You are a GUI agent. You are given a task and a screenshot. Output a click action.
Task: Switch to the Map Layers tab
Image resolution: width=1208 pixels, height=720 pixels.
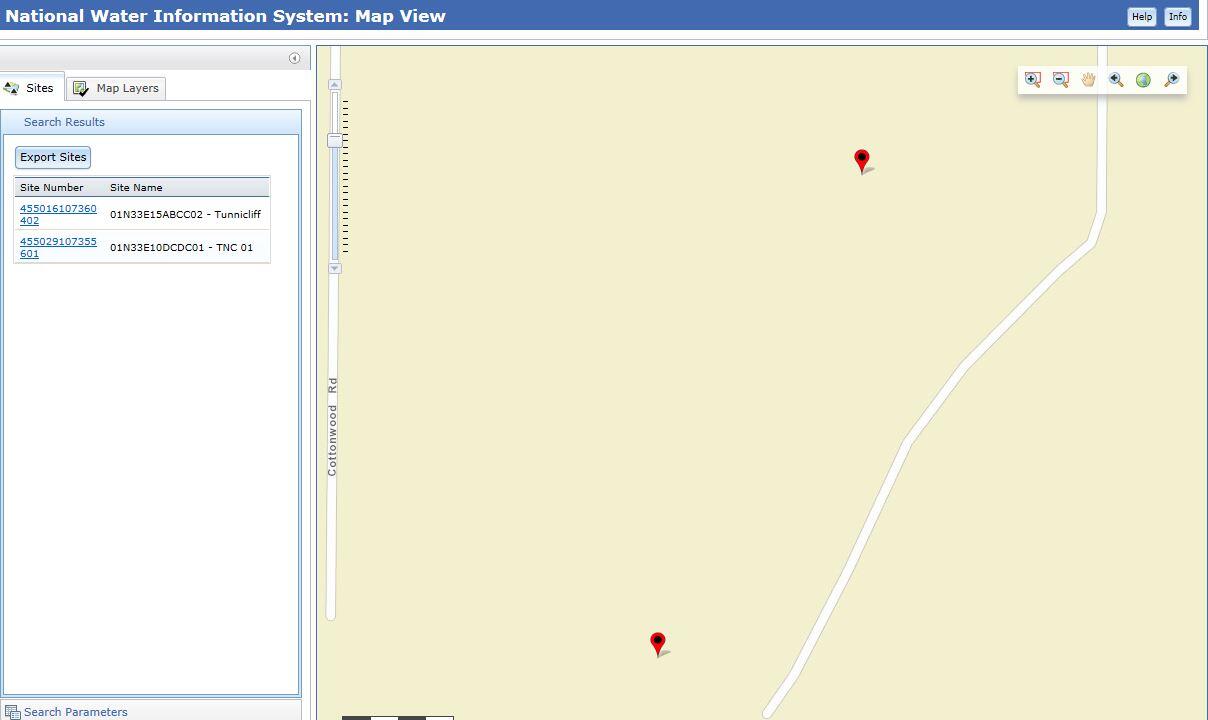[118, 88]
